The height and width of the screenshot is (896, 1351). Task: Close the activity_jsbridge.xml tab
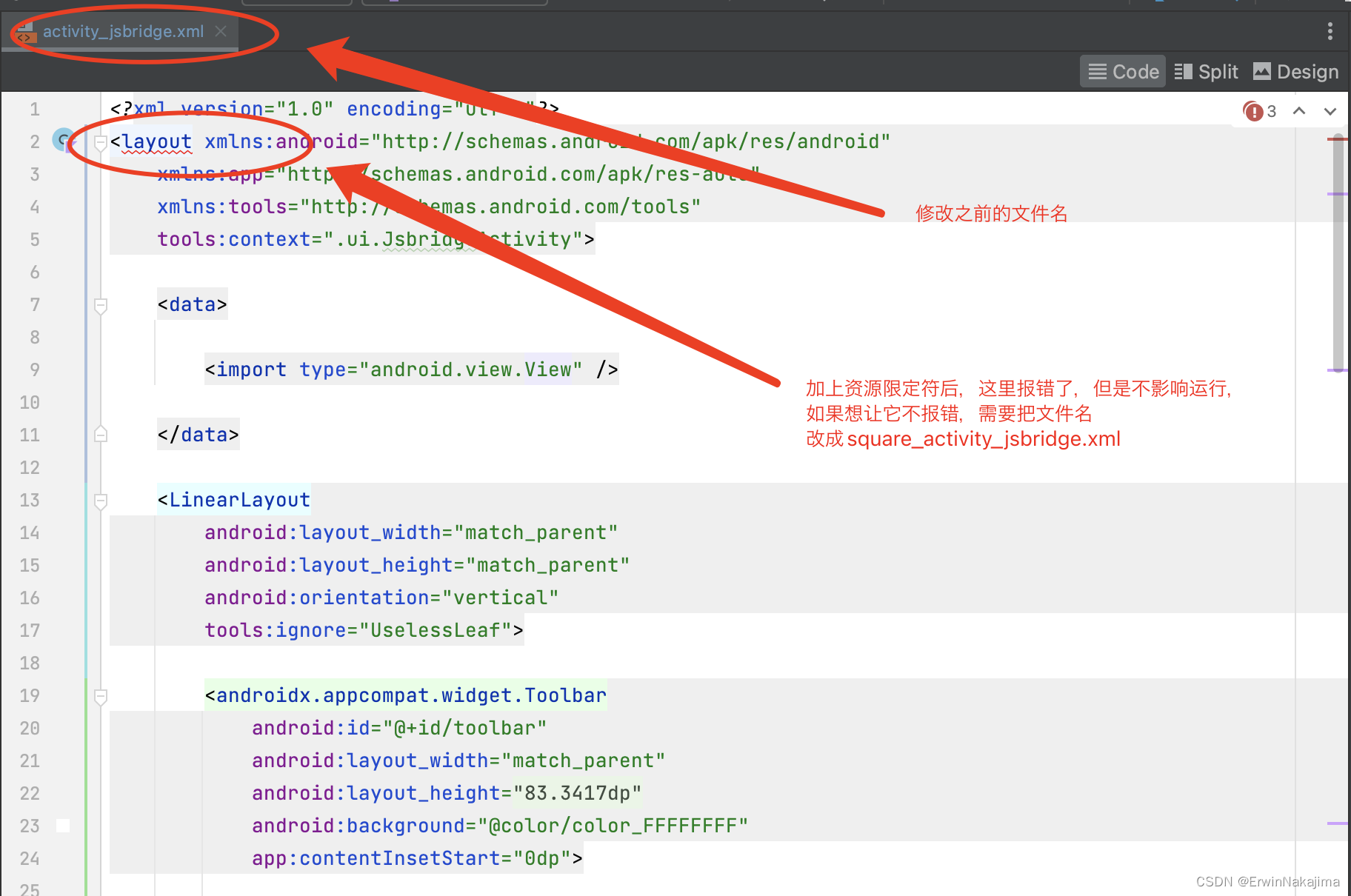[x=220, y=32]
